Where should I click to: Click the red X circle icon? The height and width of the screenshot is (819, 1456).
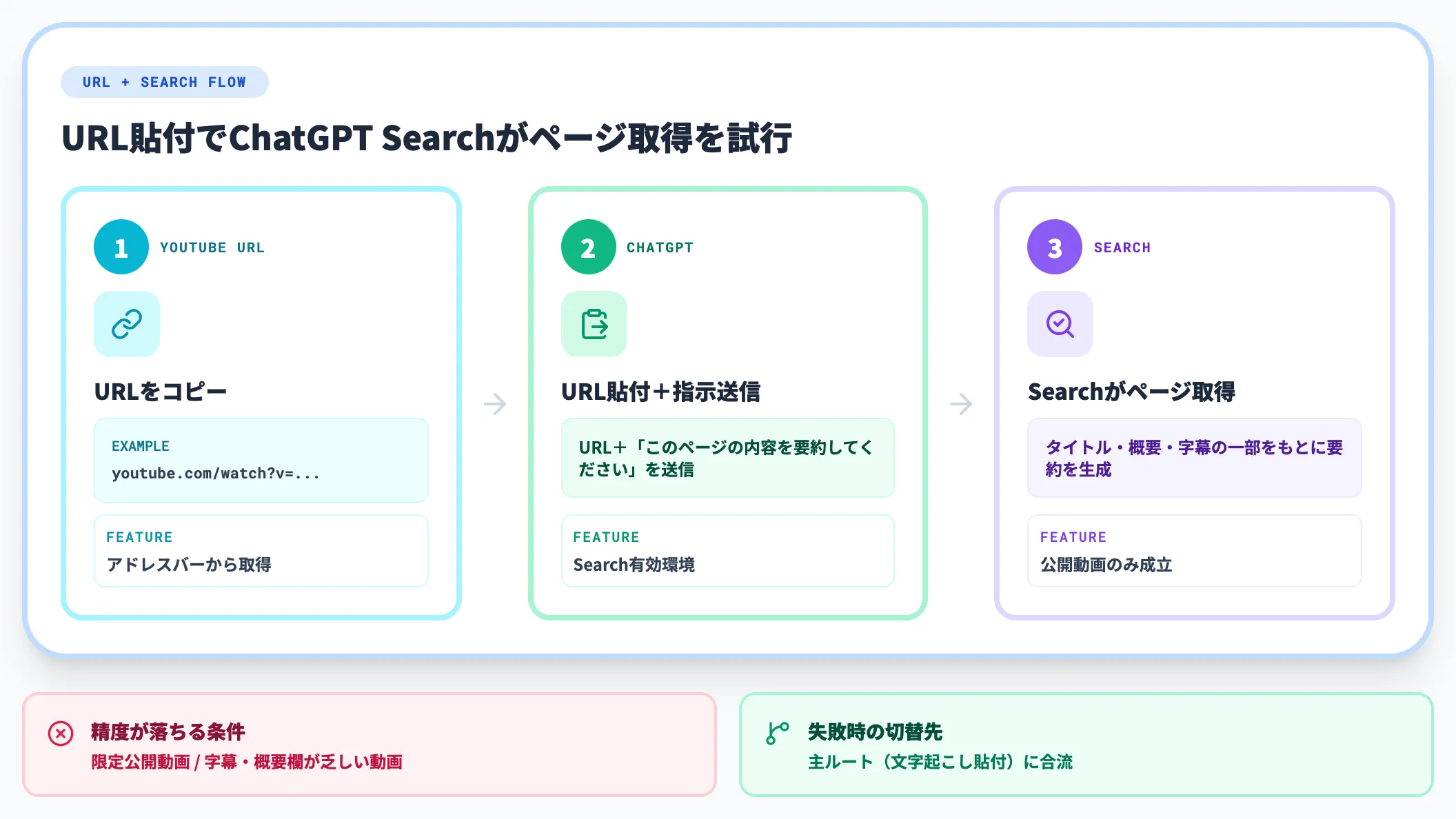pos(61,734)
